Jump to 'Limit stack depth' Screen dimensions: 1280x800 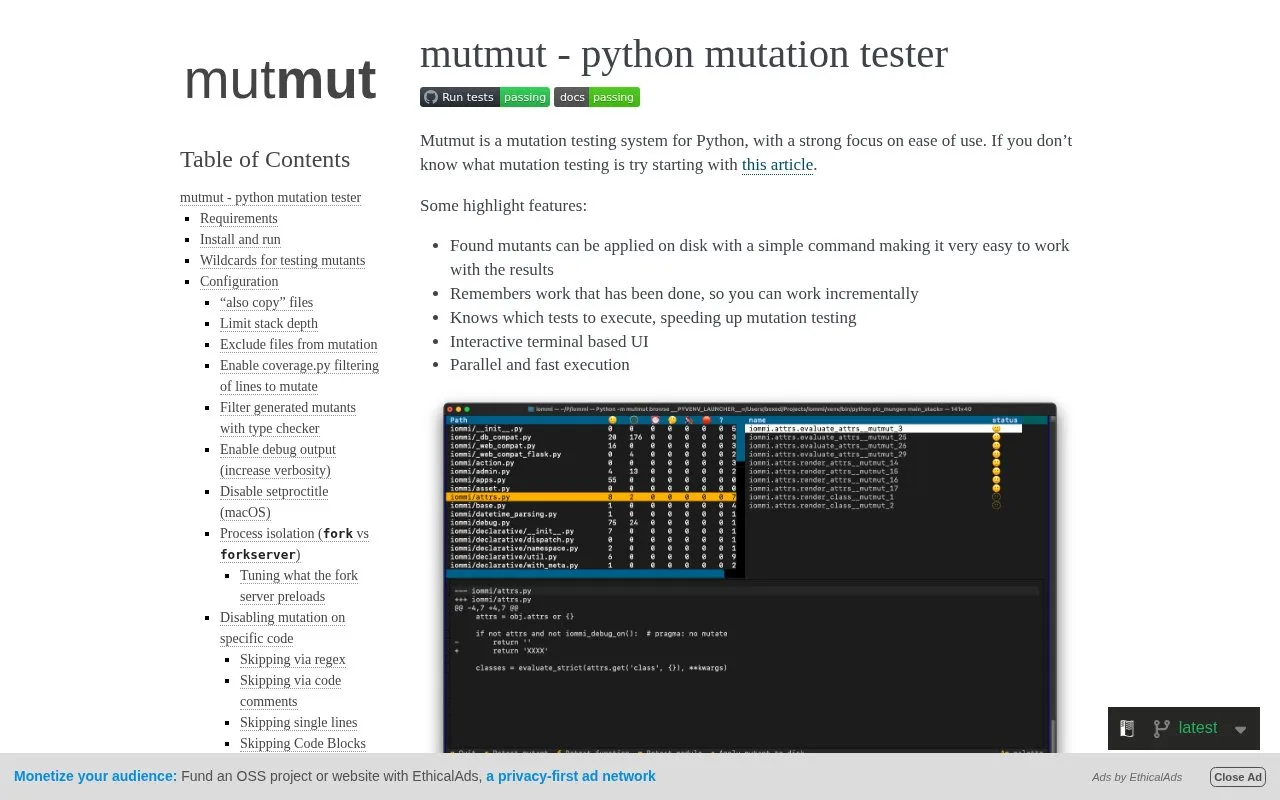pyautogui.click(x=269, y=323)
